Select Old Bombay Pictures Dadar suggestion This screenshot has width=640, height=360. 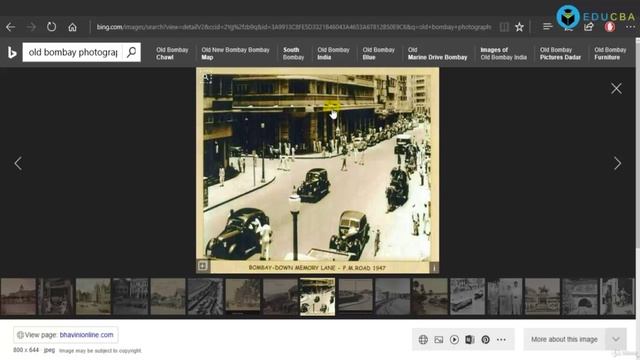click(560, 53)
